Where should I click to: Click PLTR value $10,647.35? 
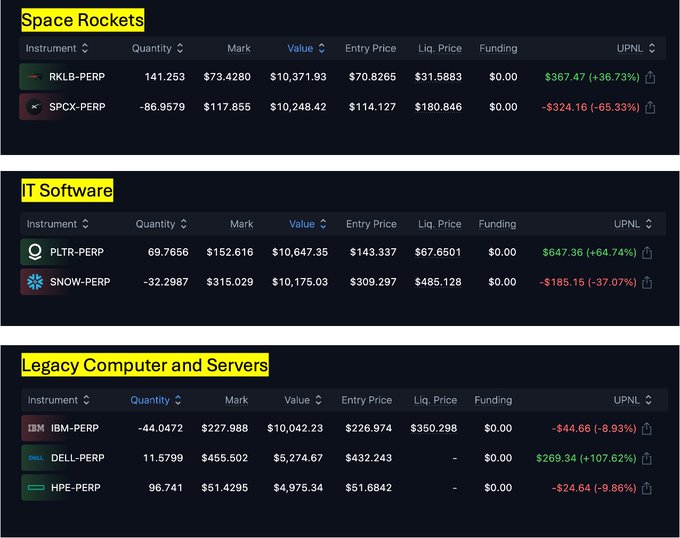(x=300, y=252)
